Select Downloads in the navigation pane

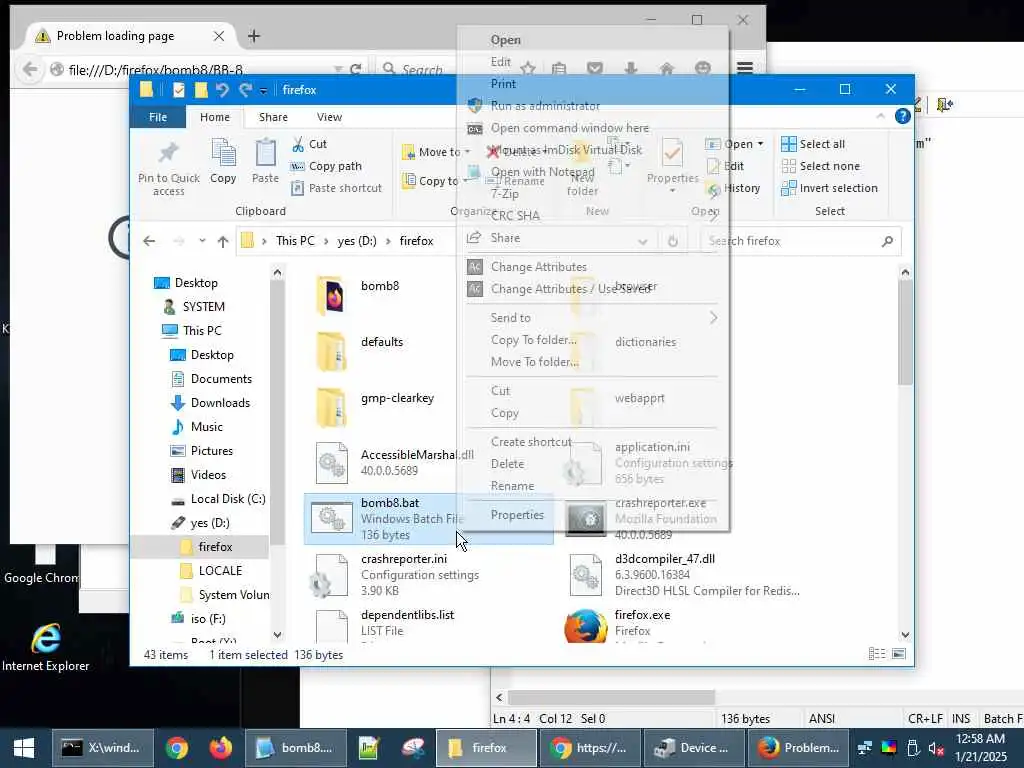[210, 403]
